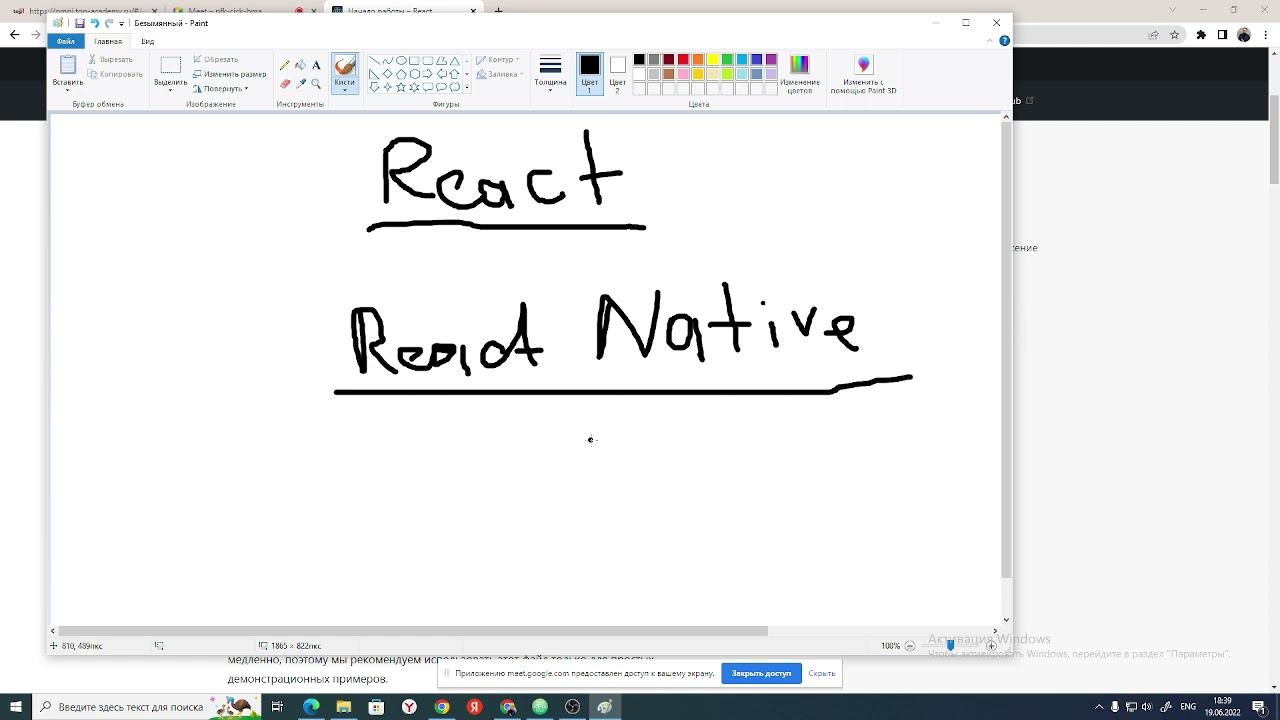The image size is (1280, 720).
Task: Pick the green color swatch
Action: (x=727, y=60)
